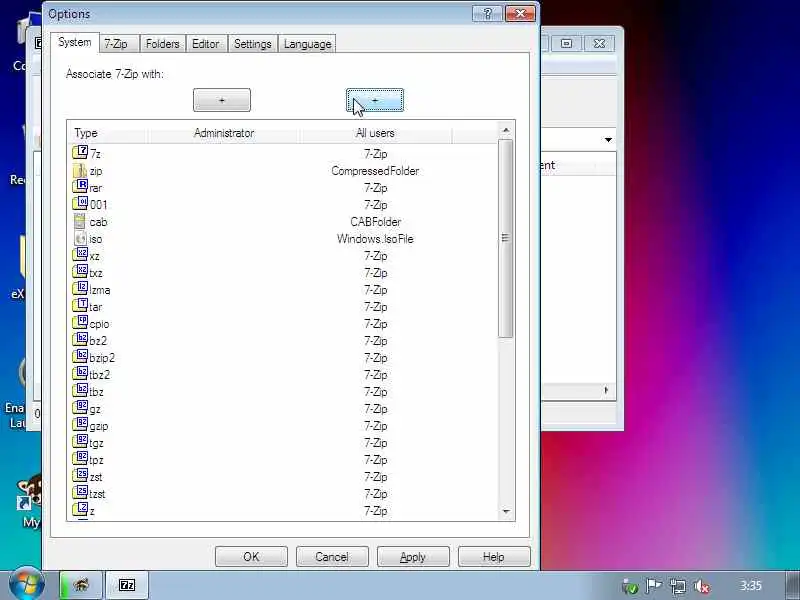Click the 7-Zip taskbar button
This screenshot has height=600, width=800.
tap(127, 585)
